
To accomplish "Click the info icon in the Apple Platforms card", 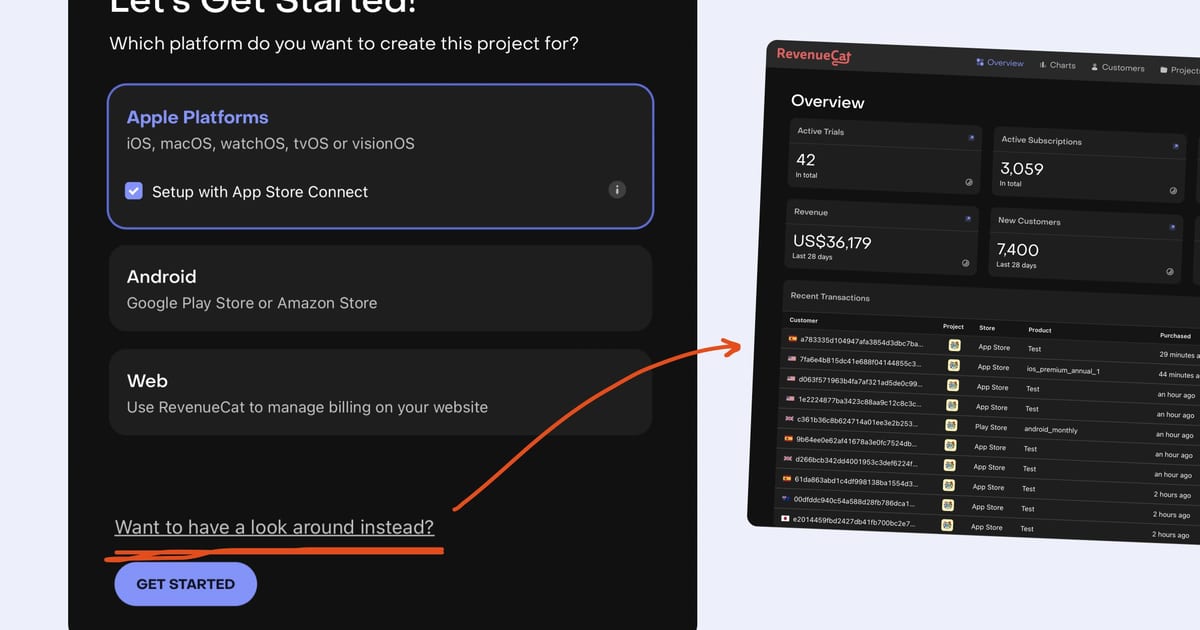I will 617,189.
